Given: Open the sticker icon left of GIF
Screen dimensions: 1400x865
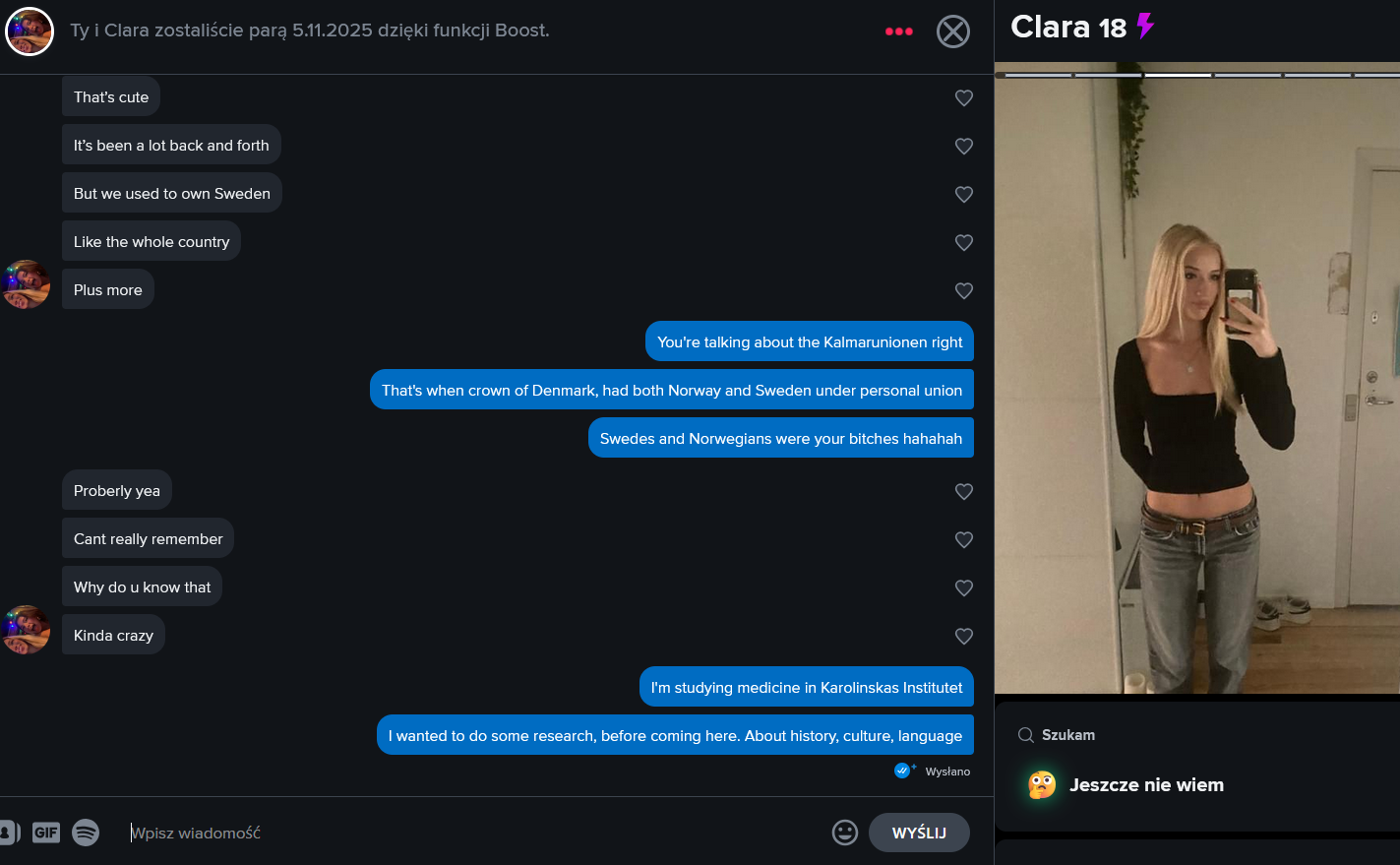Looking at the screenshot, I should pos(8,833).
